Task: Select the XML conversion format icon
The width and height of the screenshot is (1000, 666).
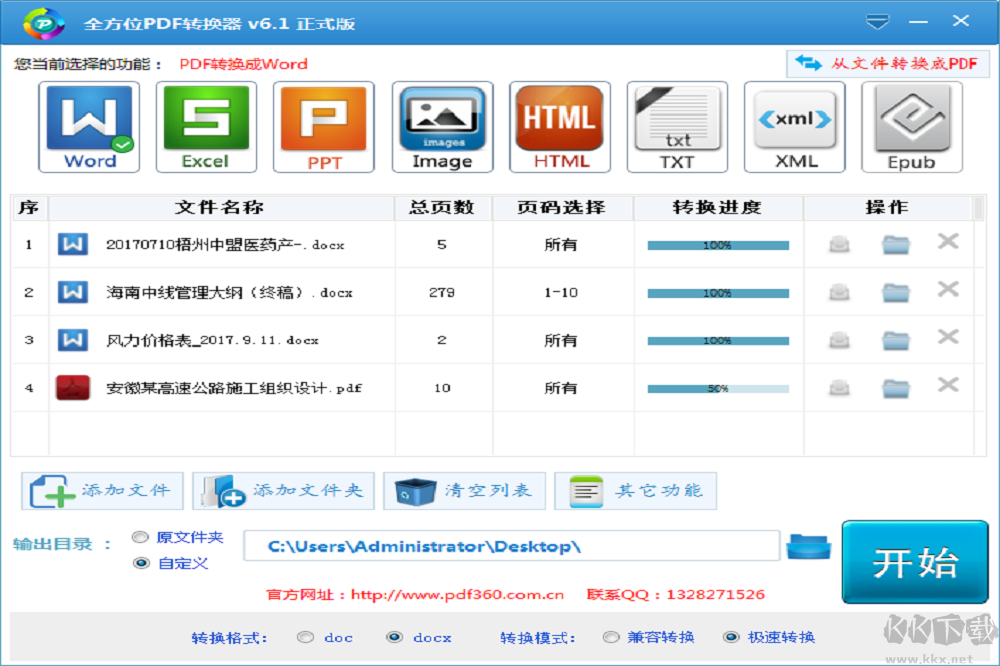Action: [795, 126]
